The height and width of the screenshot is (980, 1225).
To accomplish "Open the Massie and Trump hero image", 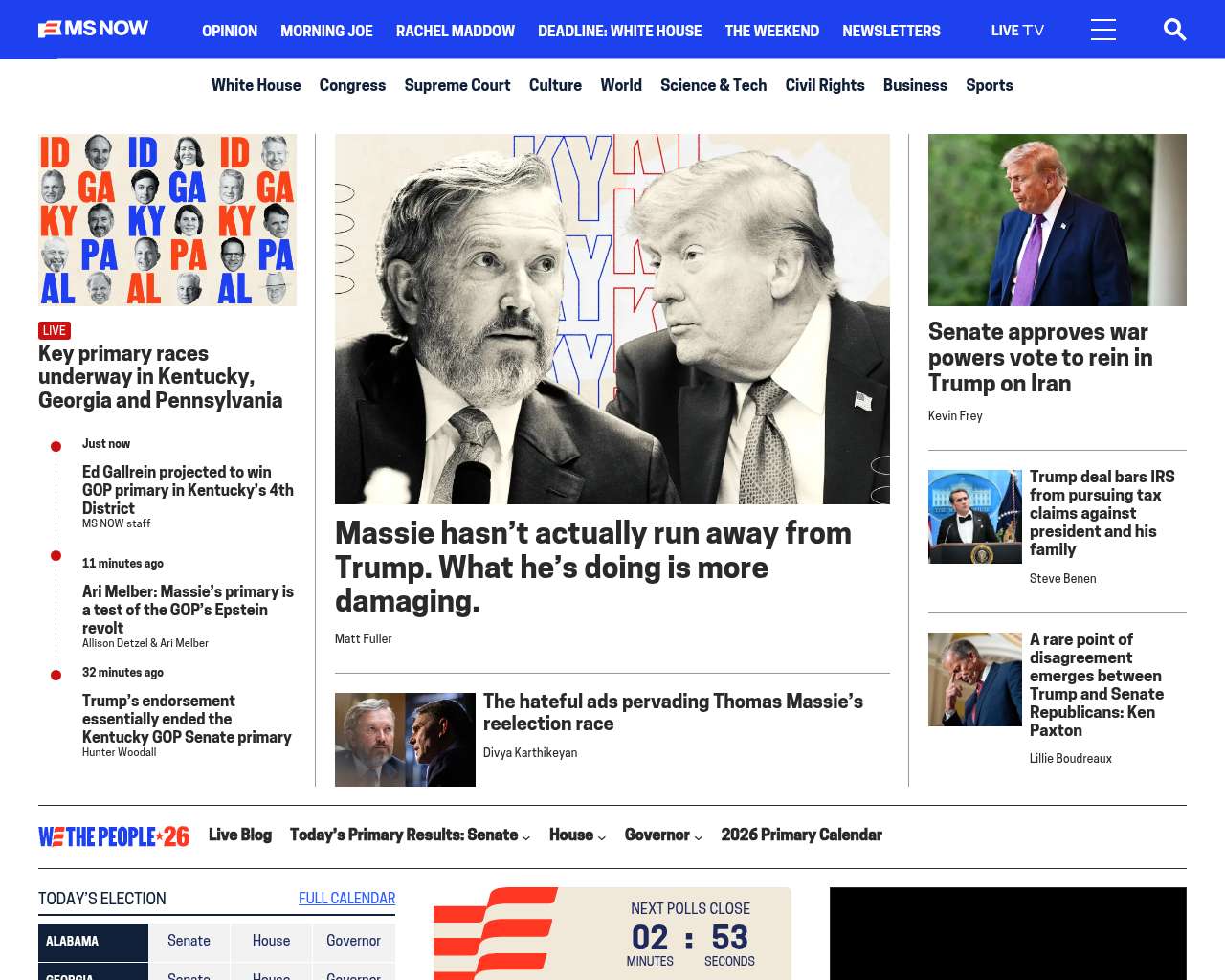I will 612,319.
